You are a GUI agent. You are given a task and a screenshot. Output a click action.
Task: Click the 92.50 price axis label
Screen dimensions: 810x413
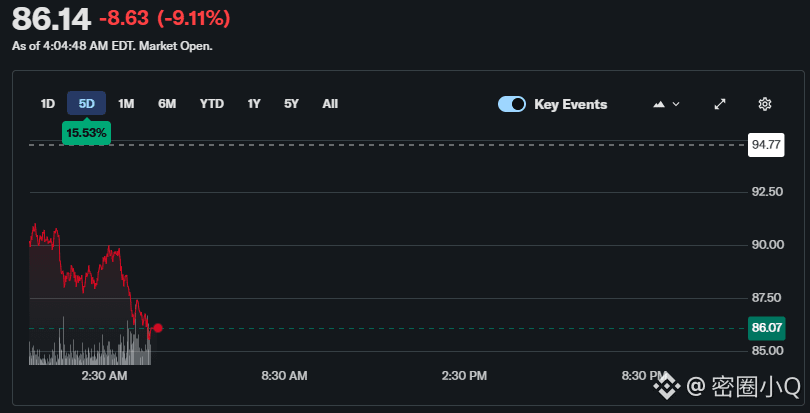click(x=767, y=192)
